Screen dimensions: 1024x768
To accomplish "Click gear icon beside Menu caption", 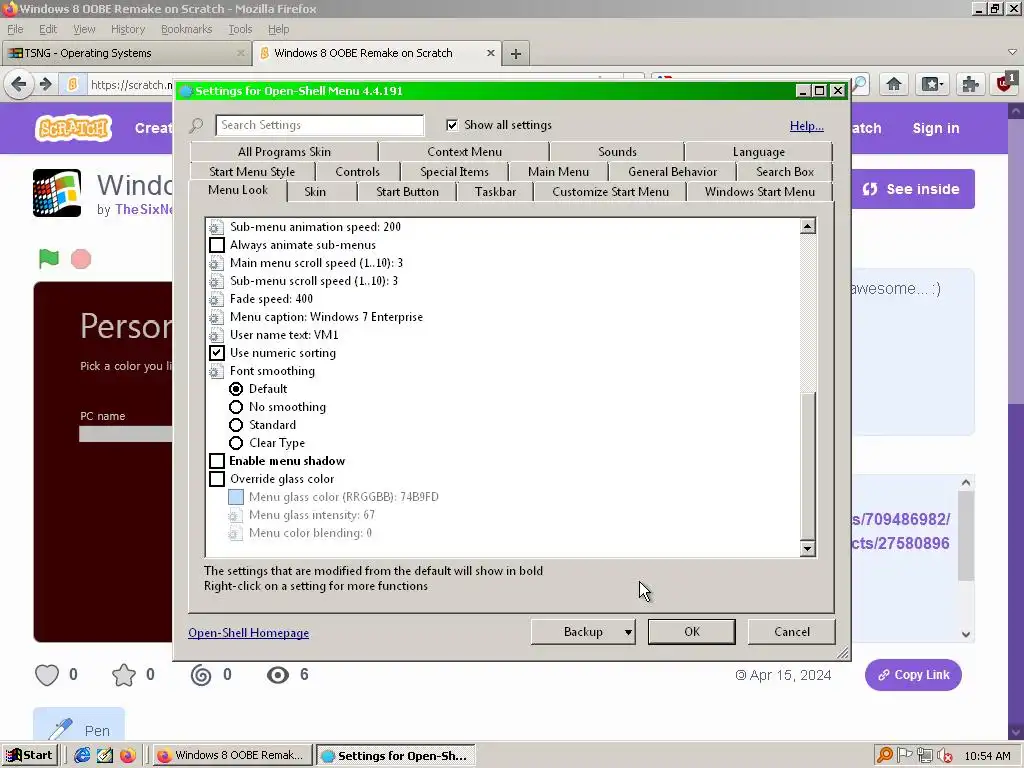I will tap(216, 318).
